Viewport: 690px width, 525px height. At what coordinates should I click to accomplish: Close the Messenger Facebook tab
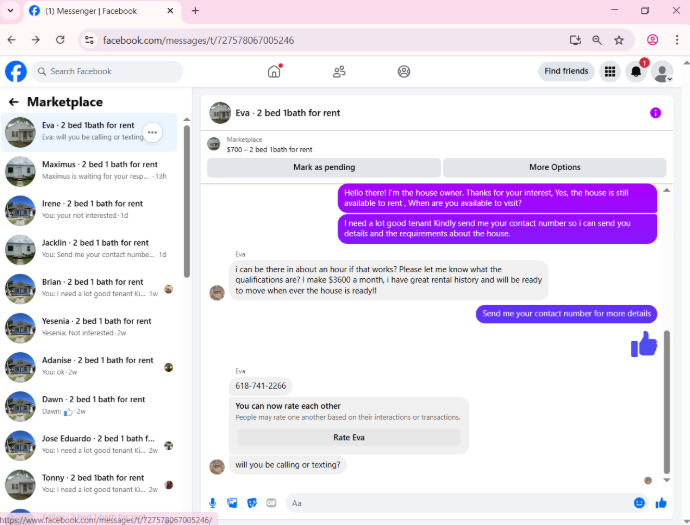[x=170, y=11]
